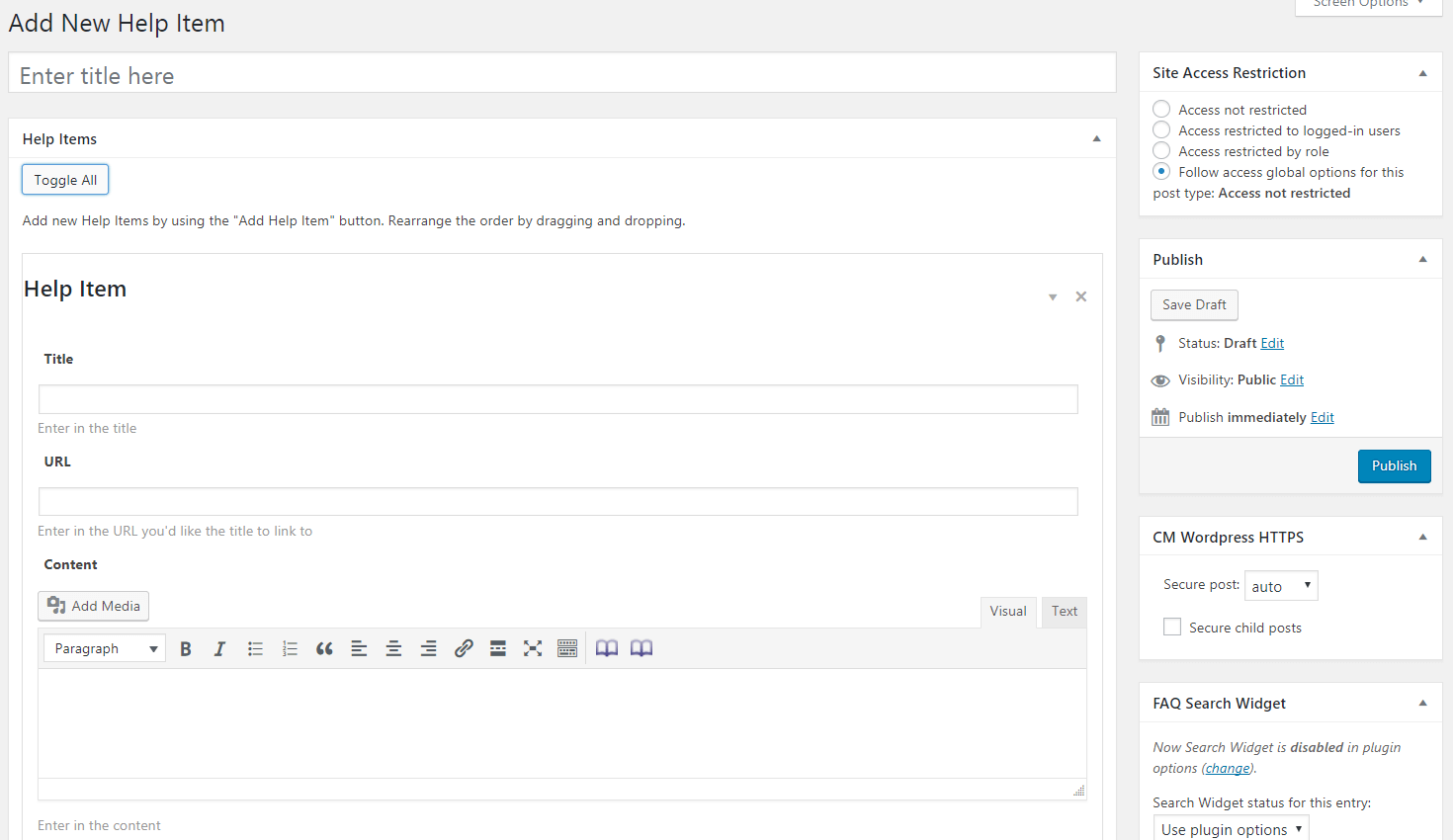The height and width of the screenshot is (840, 1453).
Task: Apply blockquote formatting
Action: (x=324, y=649)
